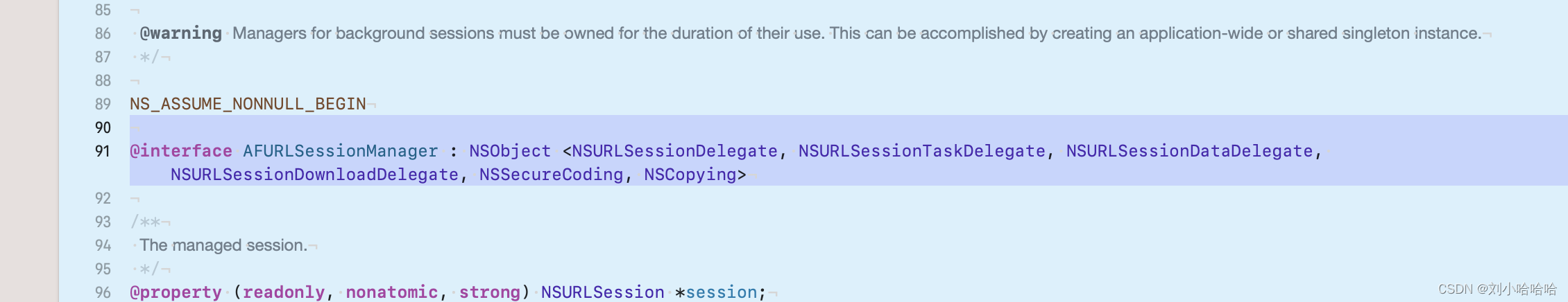Click NSURLSessionTaskDelegate protocol name
This screenshot has width=1568, height=302.
tap(921, 151)
